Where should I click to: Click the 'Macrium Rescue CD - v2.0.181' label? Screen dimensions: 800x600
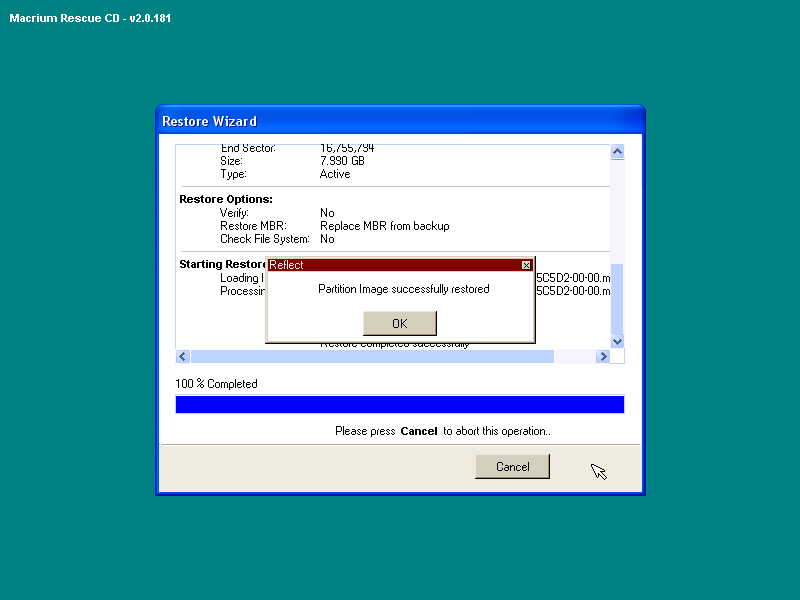90,18
